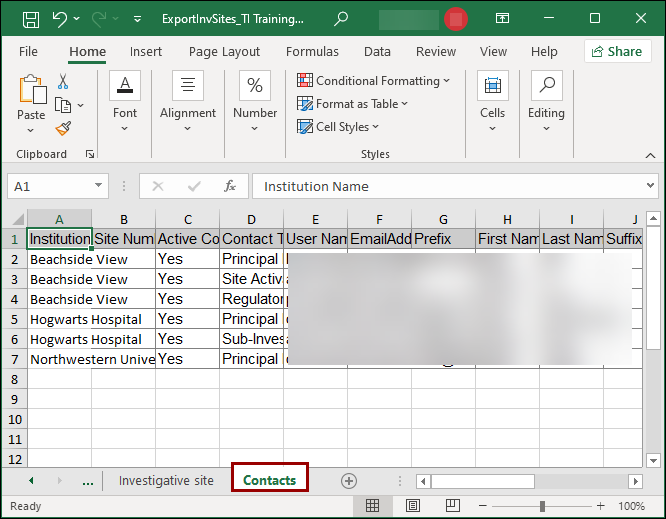Add a new sheet with plus icon
The height and width of the screenshot is (519, 666).
point(349,481)
